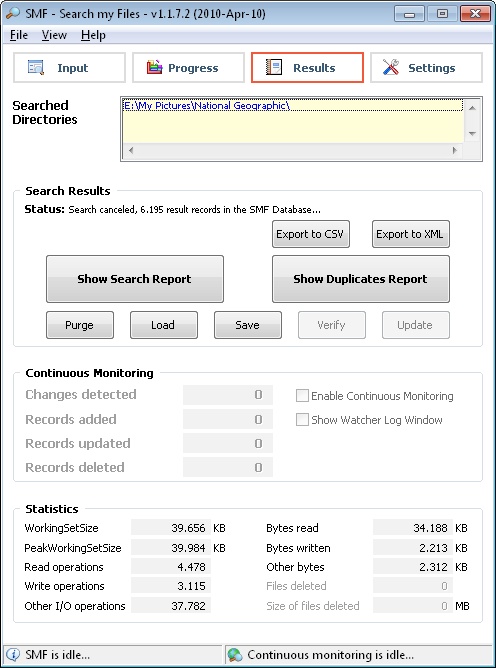Switch to the Progress tab
The image size is (496, 668).
pos(188,68)
